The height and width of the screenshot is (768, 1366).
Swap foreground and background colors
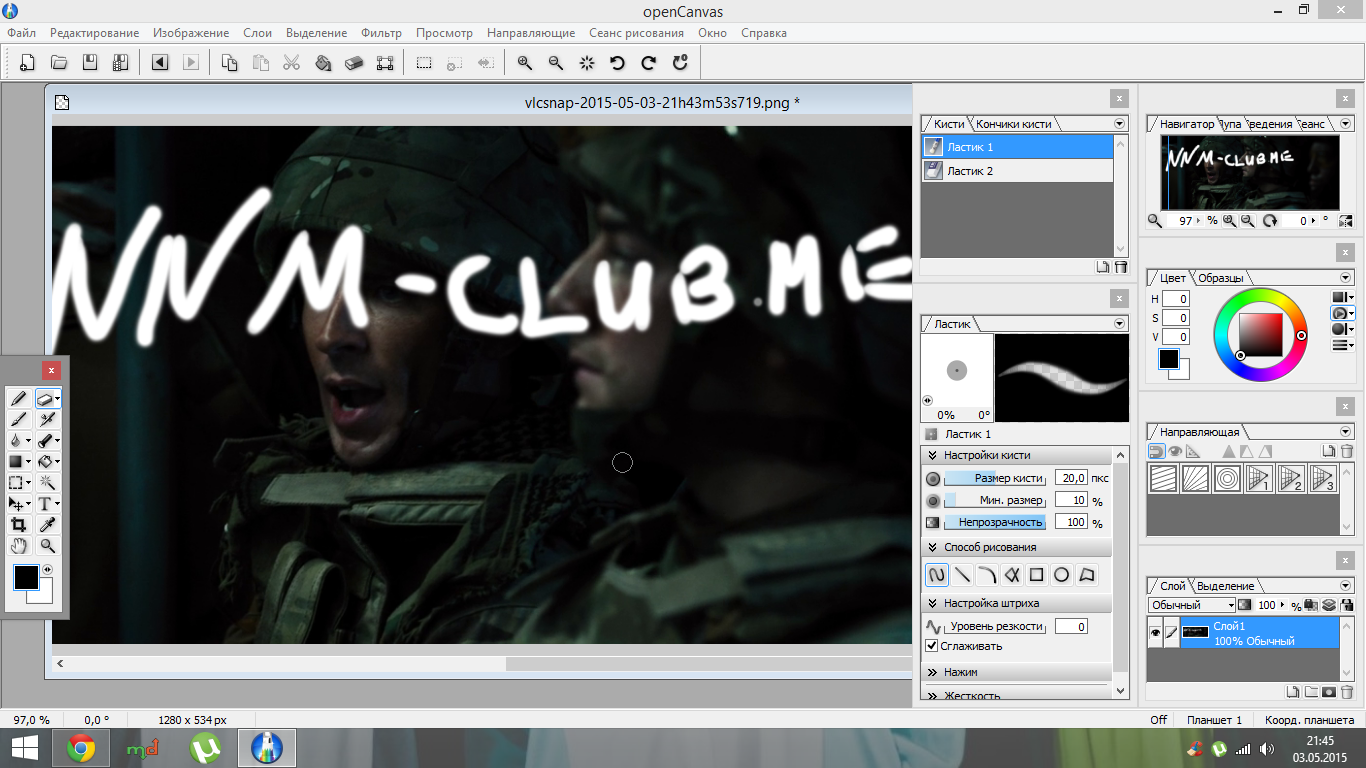tap(47, 570)
